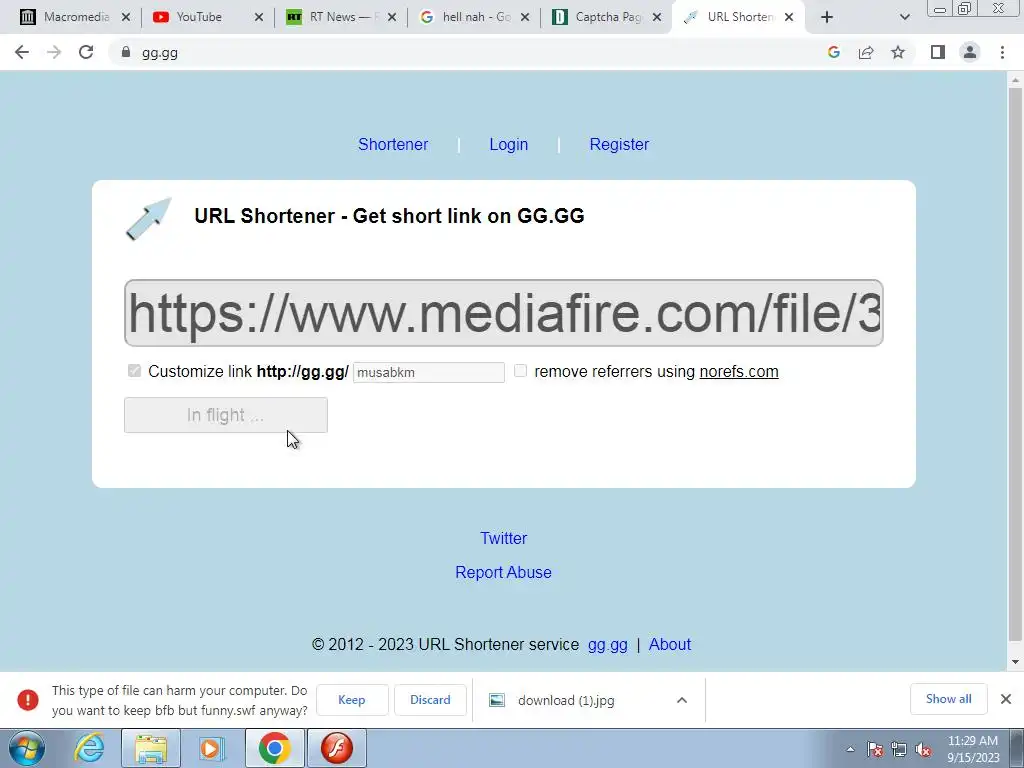1024x768 pixels.
Task: Open the Report Abuse link
Action: pyautogui.click(x=504, y=572)
